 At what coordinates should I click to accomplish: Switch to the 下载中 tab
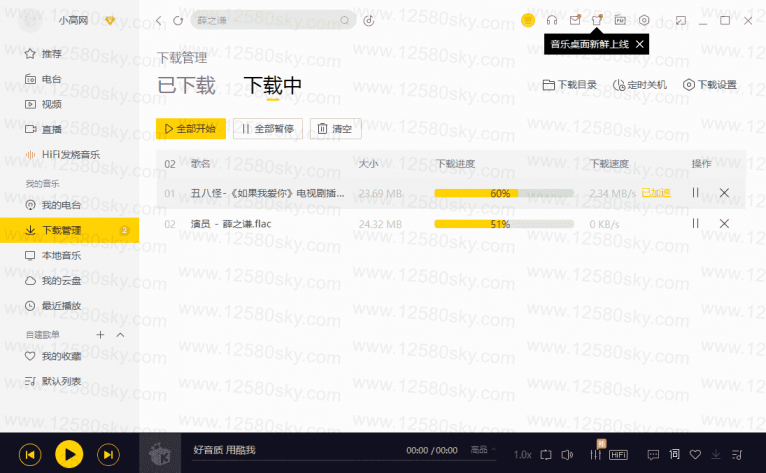click(x=273, y=86)
